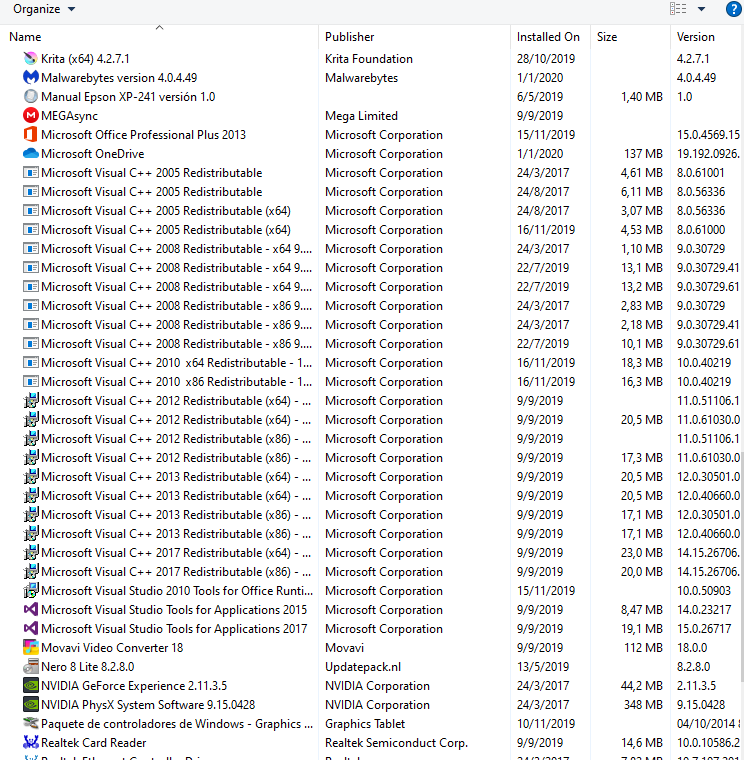Click the Paquete de controladores de Windows icon
744x760 pixels.
[x=31, y=723]
